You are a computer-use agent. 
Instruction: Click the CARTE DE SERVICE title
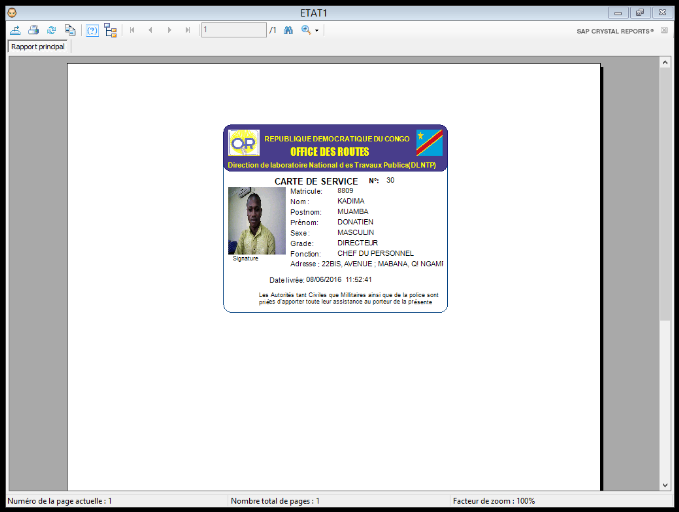316,181
